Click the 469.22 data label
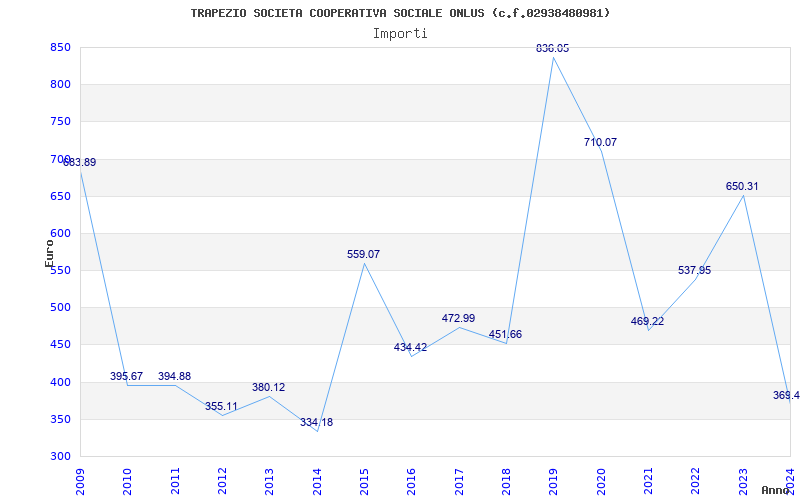800x500 pixels. pos(647,321)
